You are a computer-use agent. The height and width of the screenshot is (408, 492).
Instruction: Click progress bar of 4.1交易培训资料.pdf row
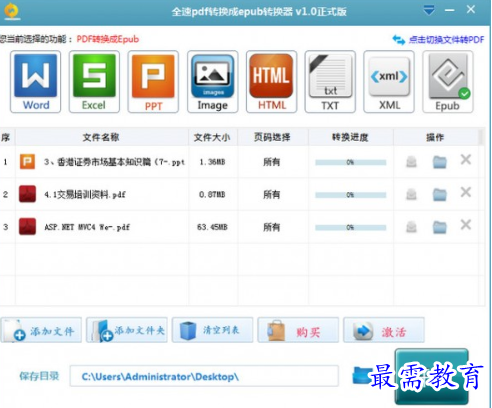pyautogui.click(x=351, y=195)
